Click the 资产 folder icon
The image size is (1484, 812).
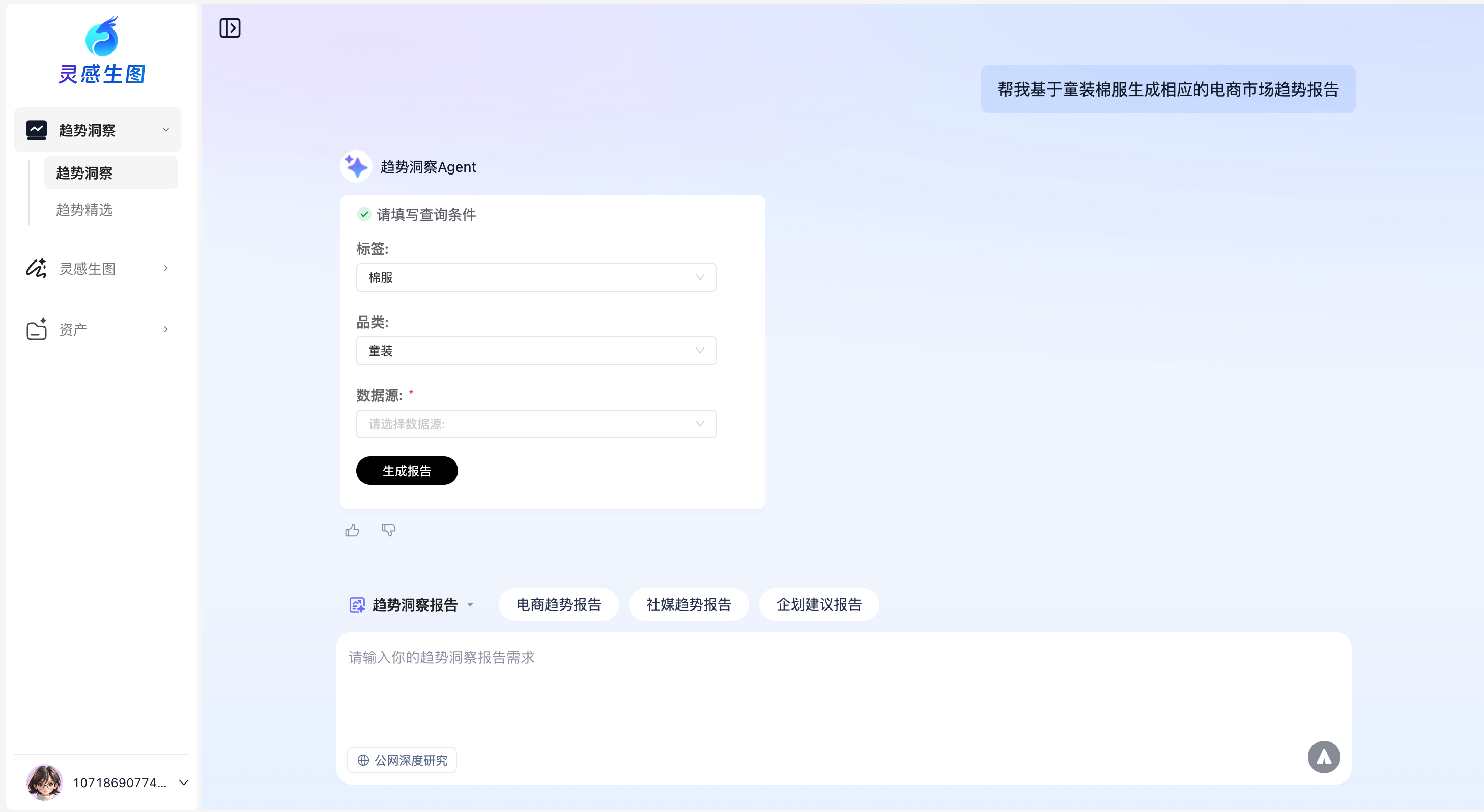tap(36, 329)
